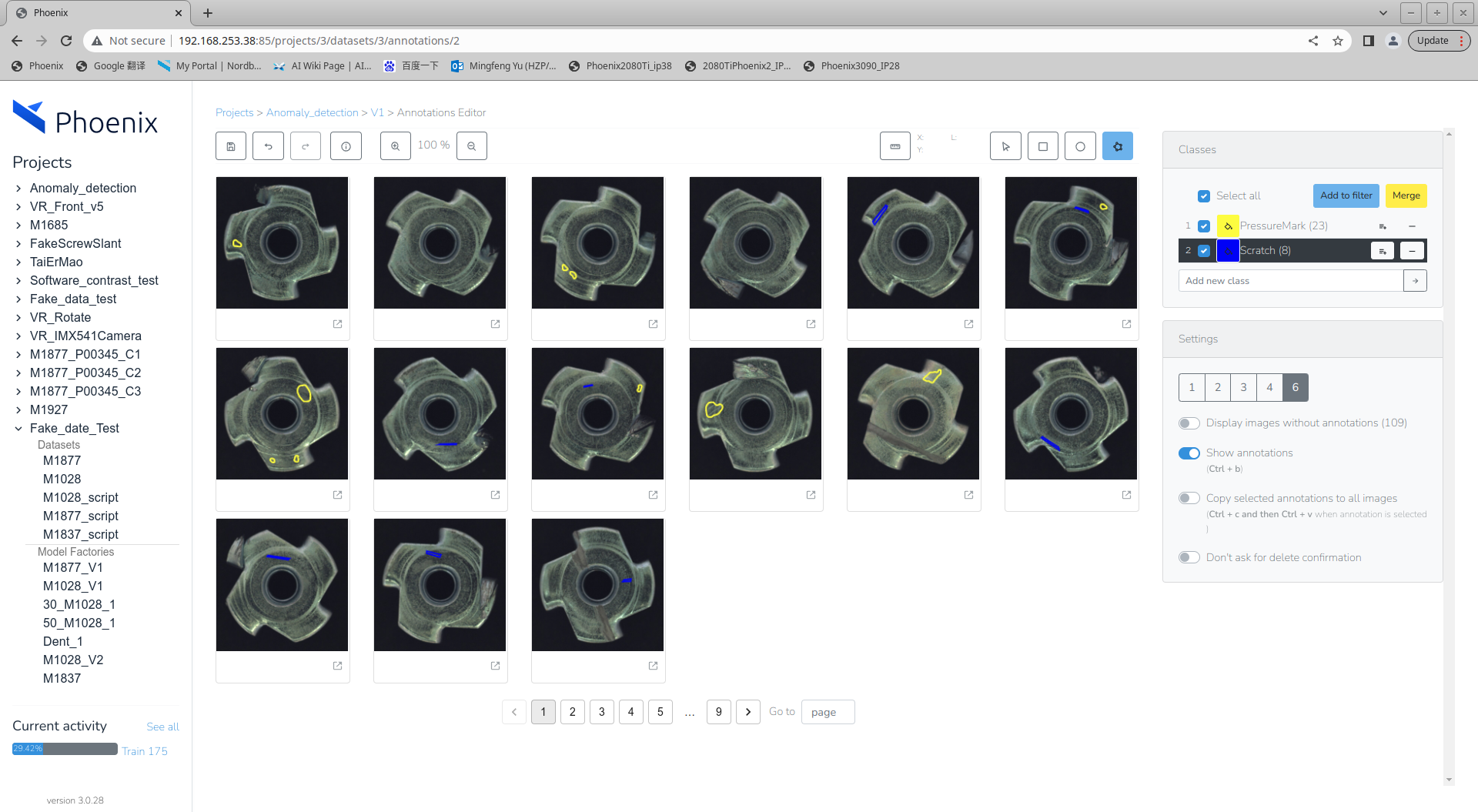1478x812 pixels.
Task: Expand the Anomaly_detection project
Action: (19, 188)
